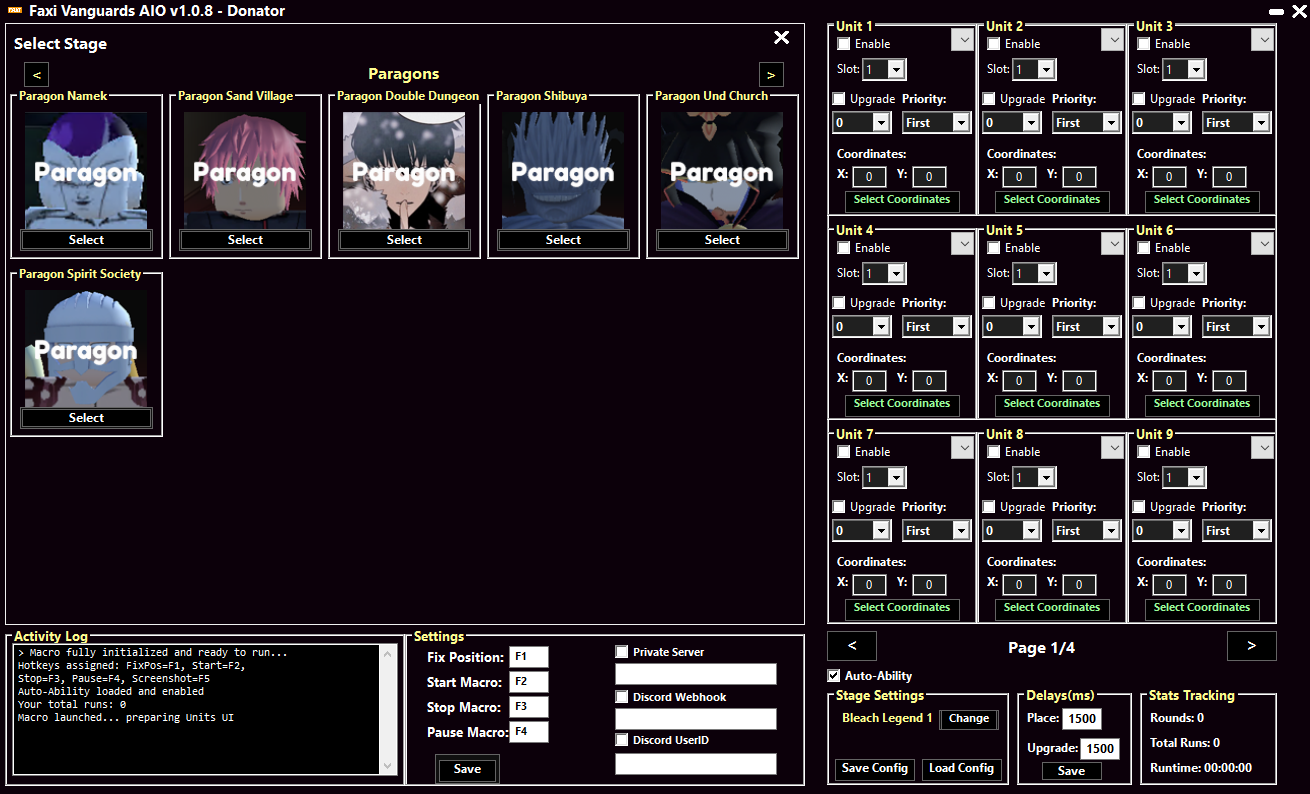This screenshot has height=794, width=1310.
Task: Expand the Unit 1 top-right gray dropdown
Action: coord(962,39)
